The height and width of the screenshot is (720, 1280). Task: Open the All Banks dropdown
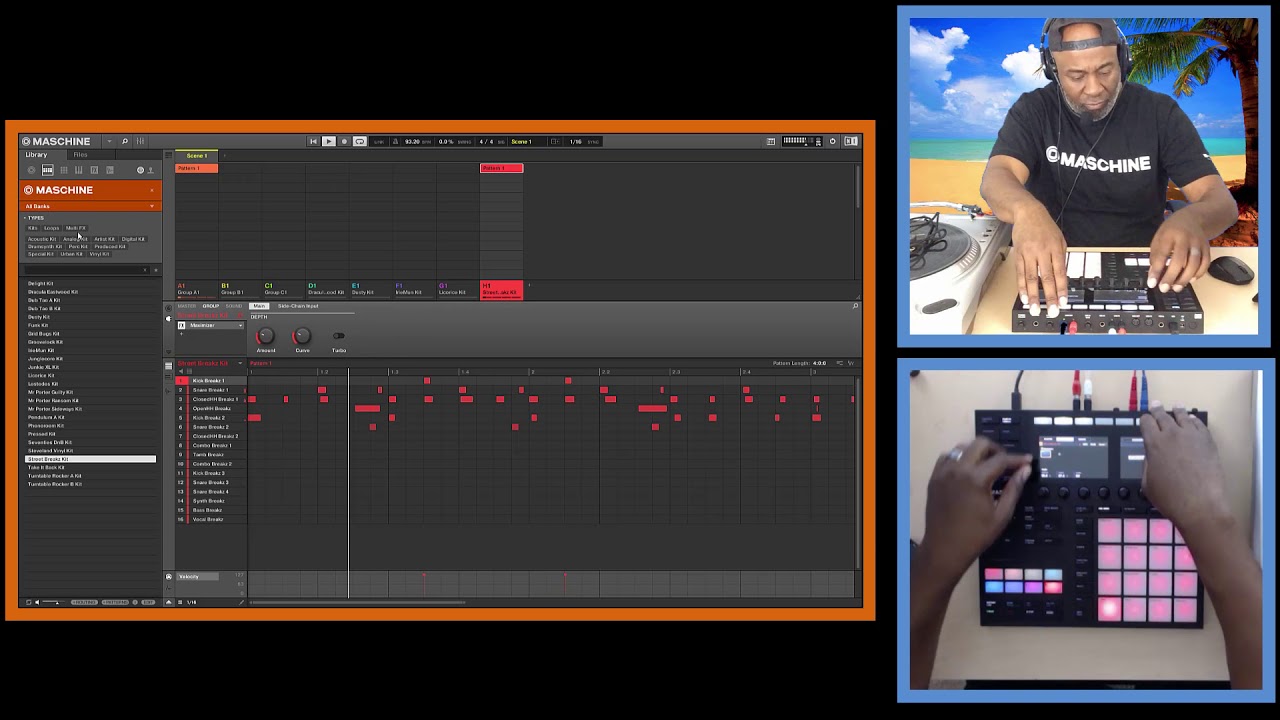click(90, 206)
